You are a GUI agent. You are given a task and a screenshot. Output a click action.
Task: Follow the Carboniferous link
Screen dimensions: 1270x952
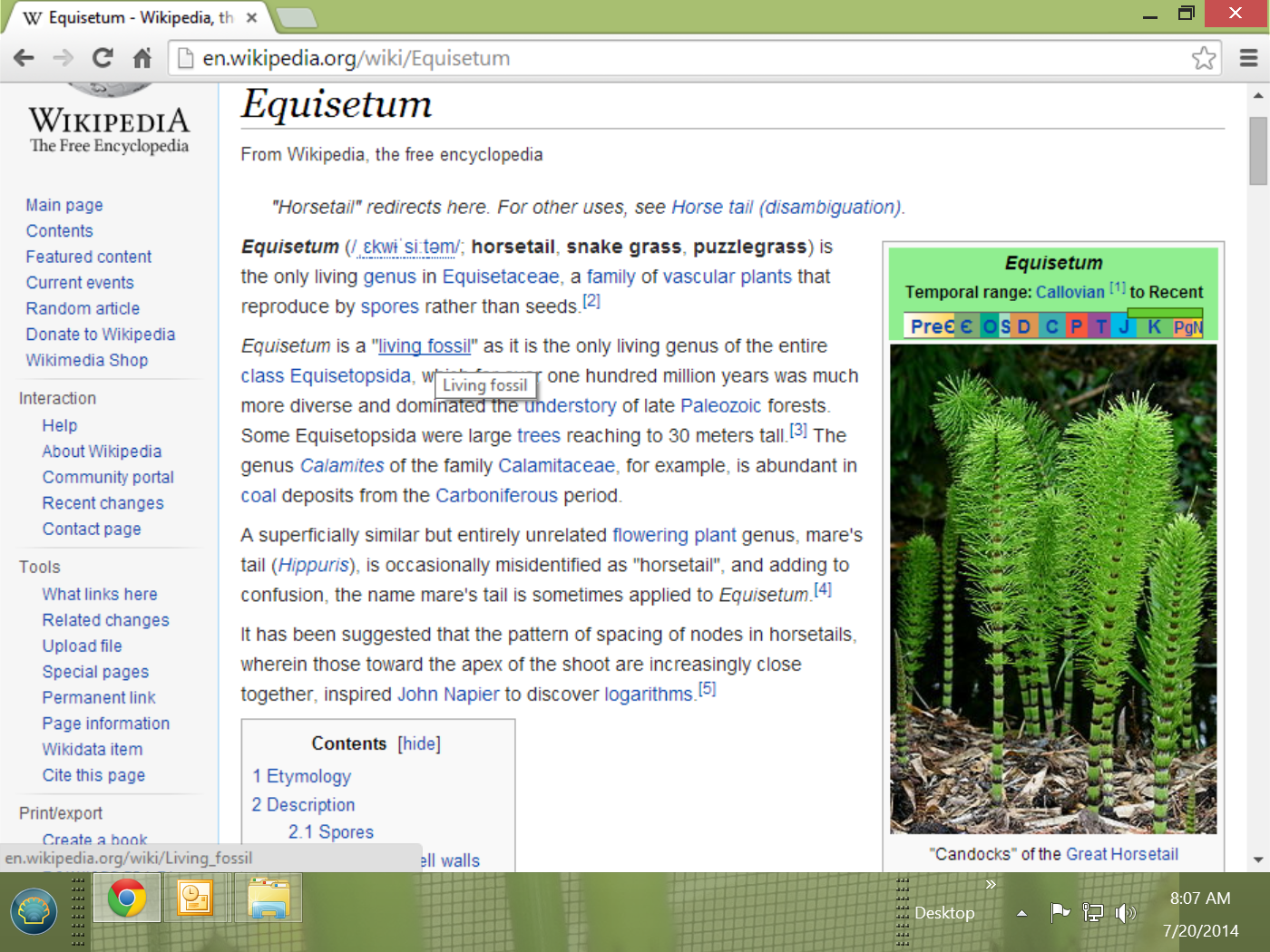[x=496, y=495]
